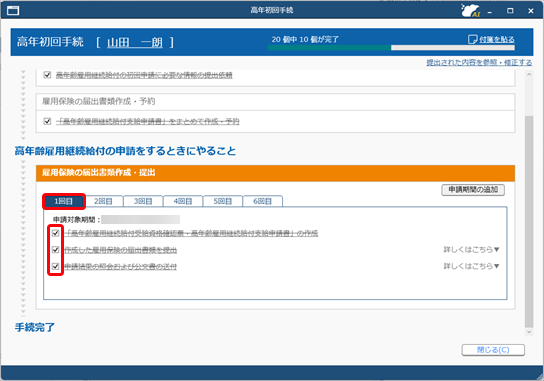This screenshot has width=544, height=381.
Task: Minimize the 高年初回手続 window
Action: pyautogui.click(x=490, y=11)
